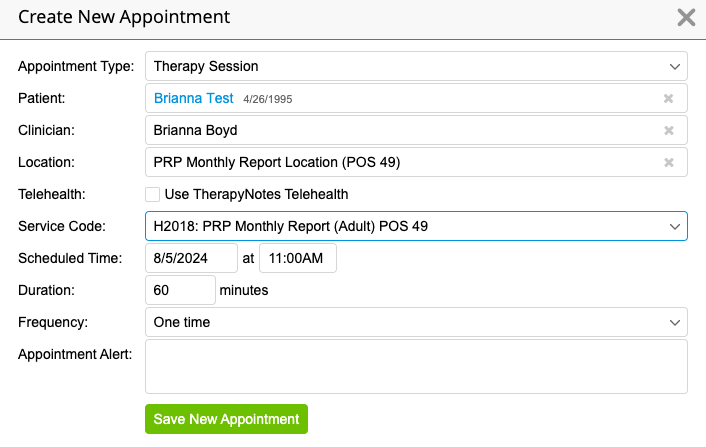The image size is (706, 447).
Task: Clear the selected patient Brianna Test
Action: (x=669, y=99)
